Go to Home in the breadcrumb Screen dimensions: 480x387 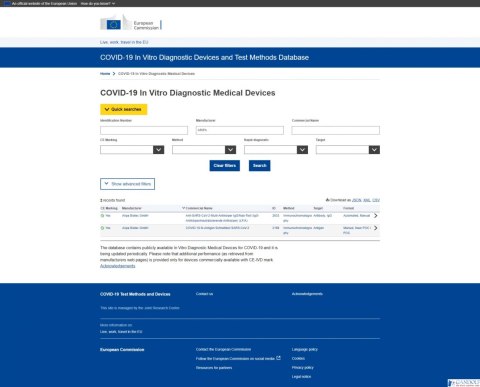(105, 74)
